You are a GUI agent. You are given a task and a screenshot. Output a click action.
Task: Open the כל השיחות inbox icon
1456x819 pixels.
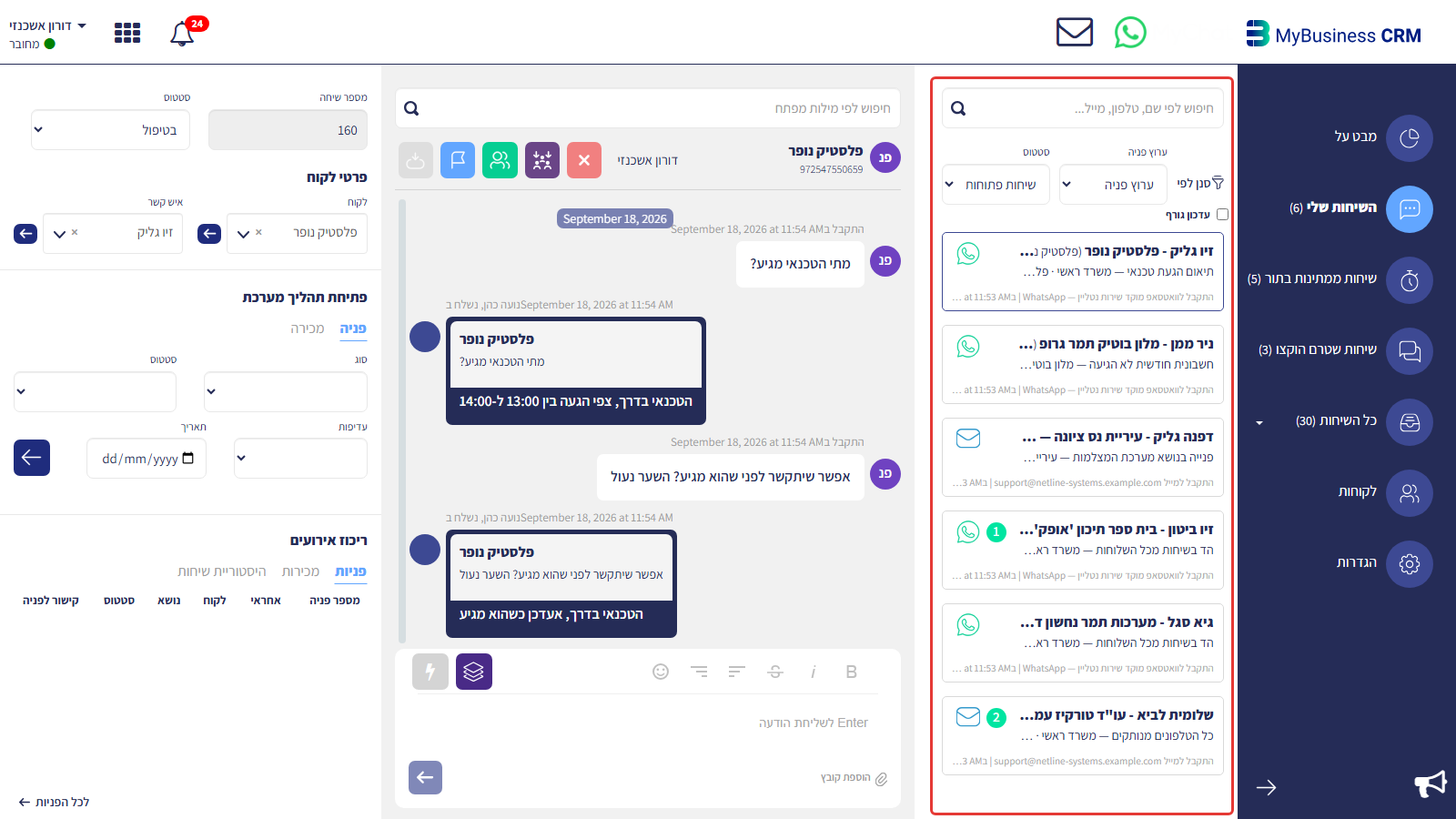tap(1410, 422)
